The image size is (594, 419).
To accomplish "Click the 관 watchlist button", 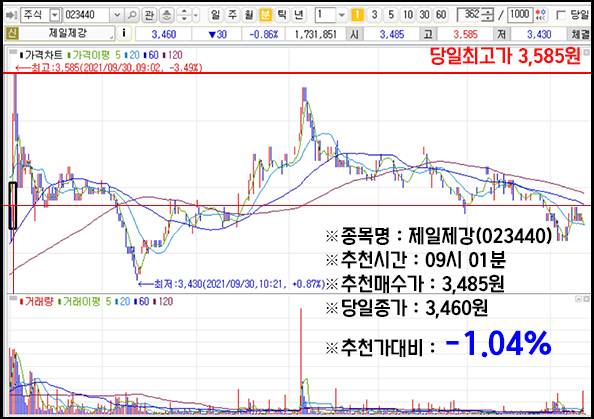I will click(149, 15).
